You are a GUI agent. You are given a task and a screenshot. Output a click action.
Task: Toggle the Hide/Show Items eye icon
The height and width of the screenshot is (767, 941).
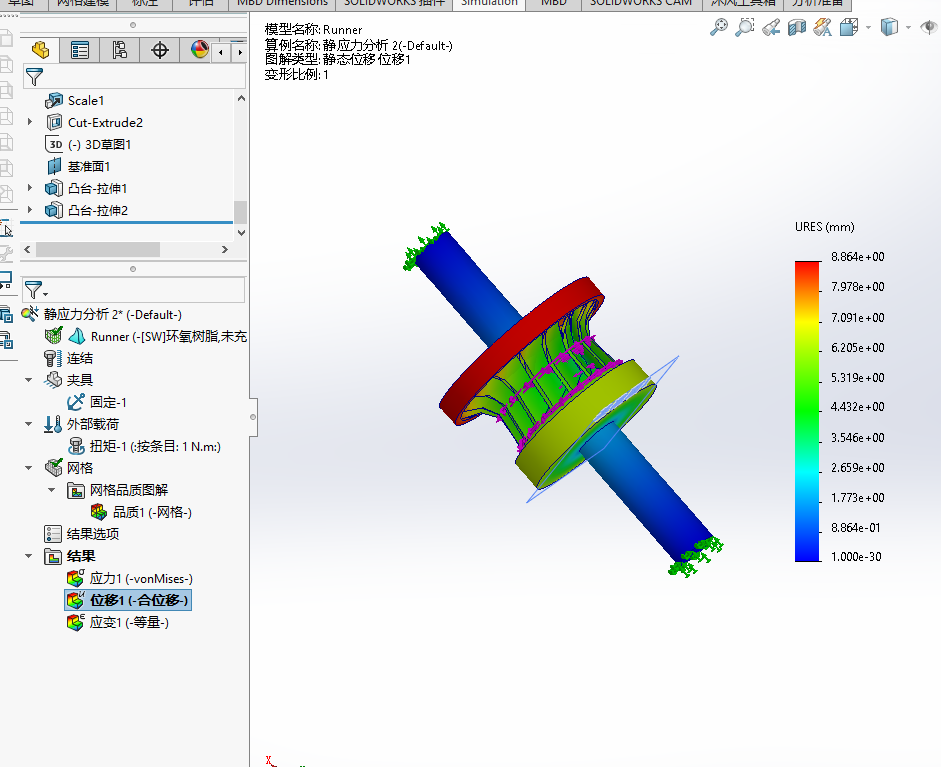(929, 27)
